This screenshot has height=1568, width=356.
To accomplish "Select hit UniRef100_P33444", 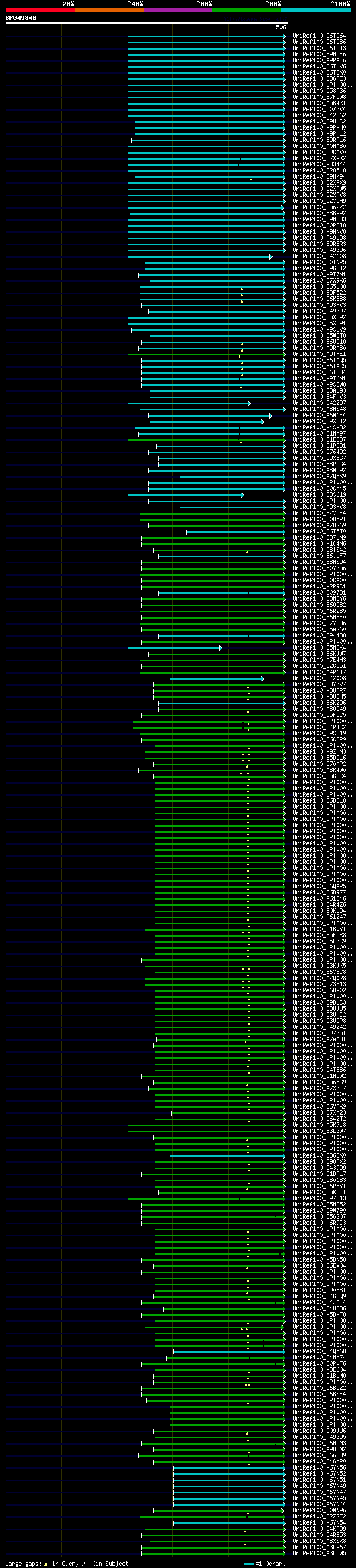I will [319, 164].
